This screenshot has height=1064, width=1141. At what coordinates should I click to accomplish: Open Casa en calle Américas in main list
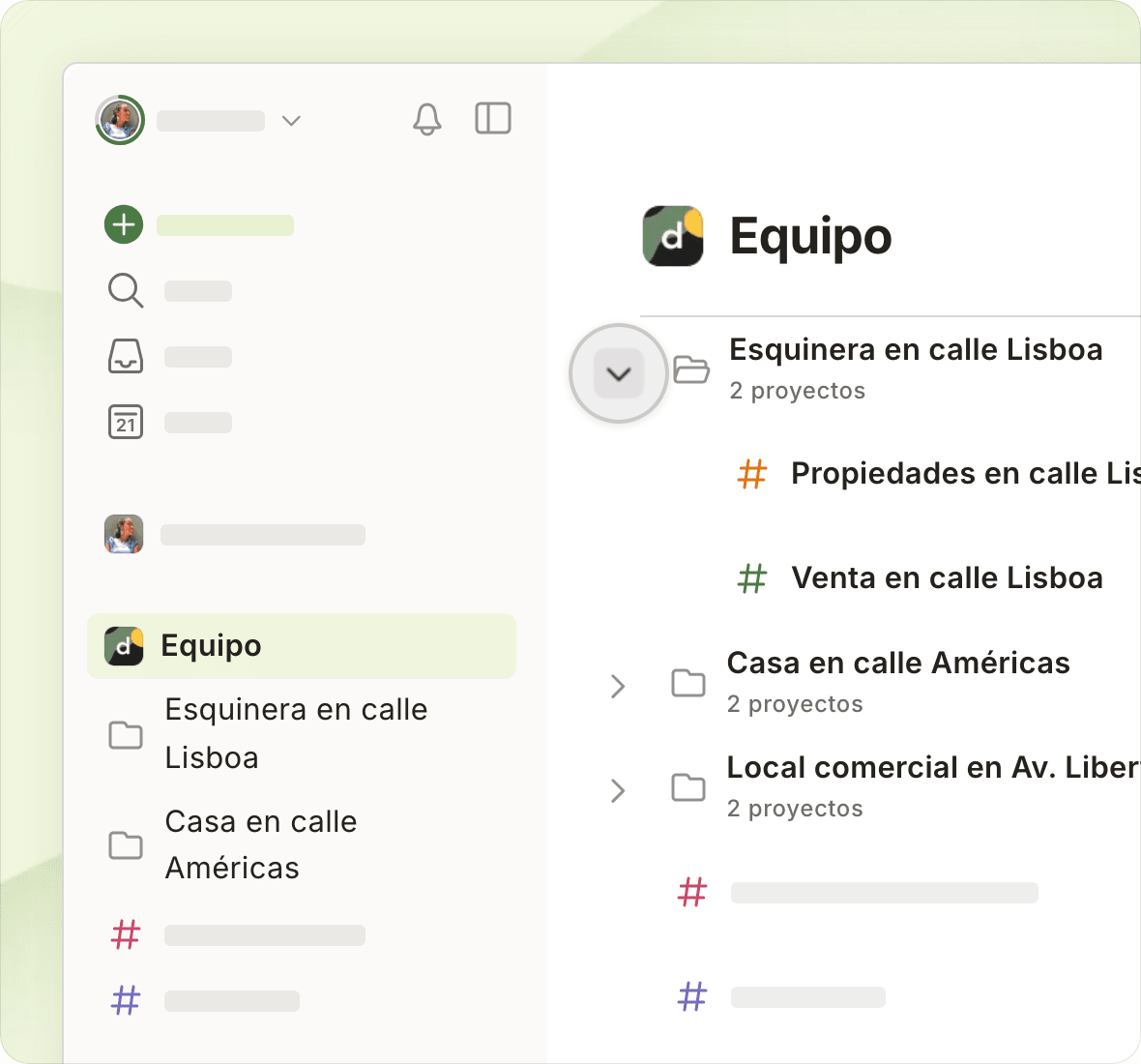(898, 664)
